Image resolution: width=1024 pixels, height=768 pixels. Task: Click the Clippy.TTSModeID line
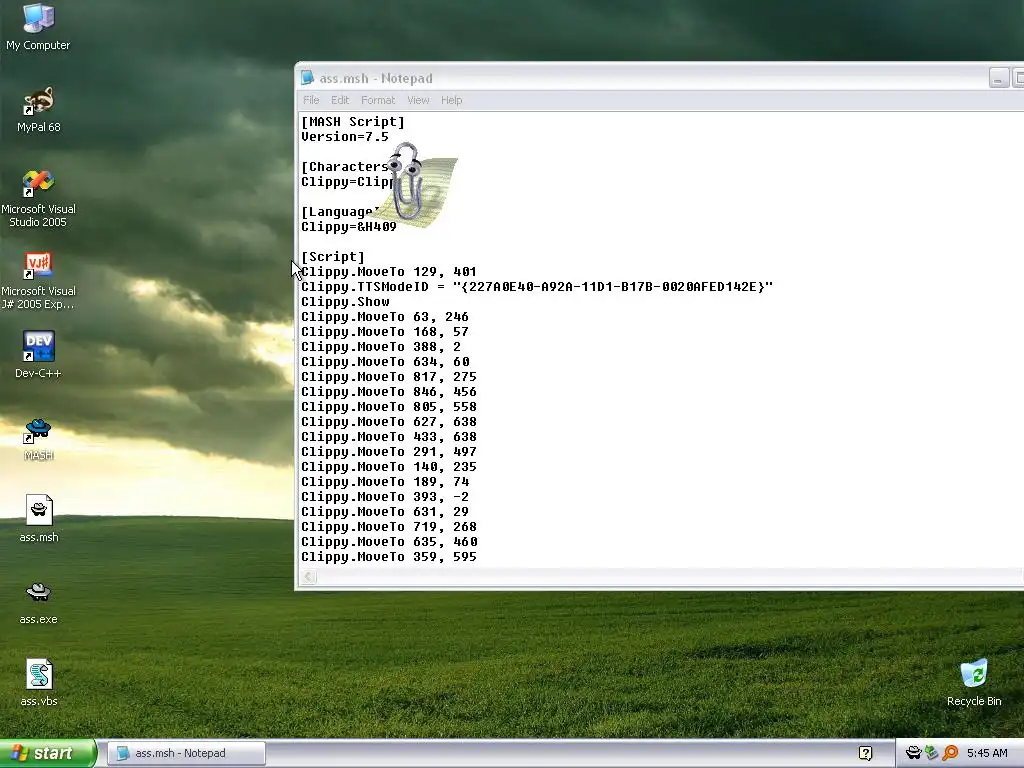pyautogui.click(x=537, y=287)
